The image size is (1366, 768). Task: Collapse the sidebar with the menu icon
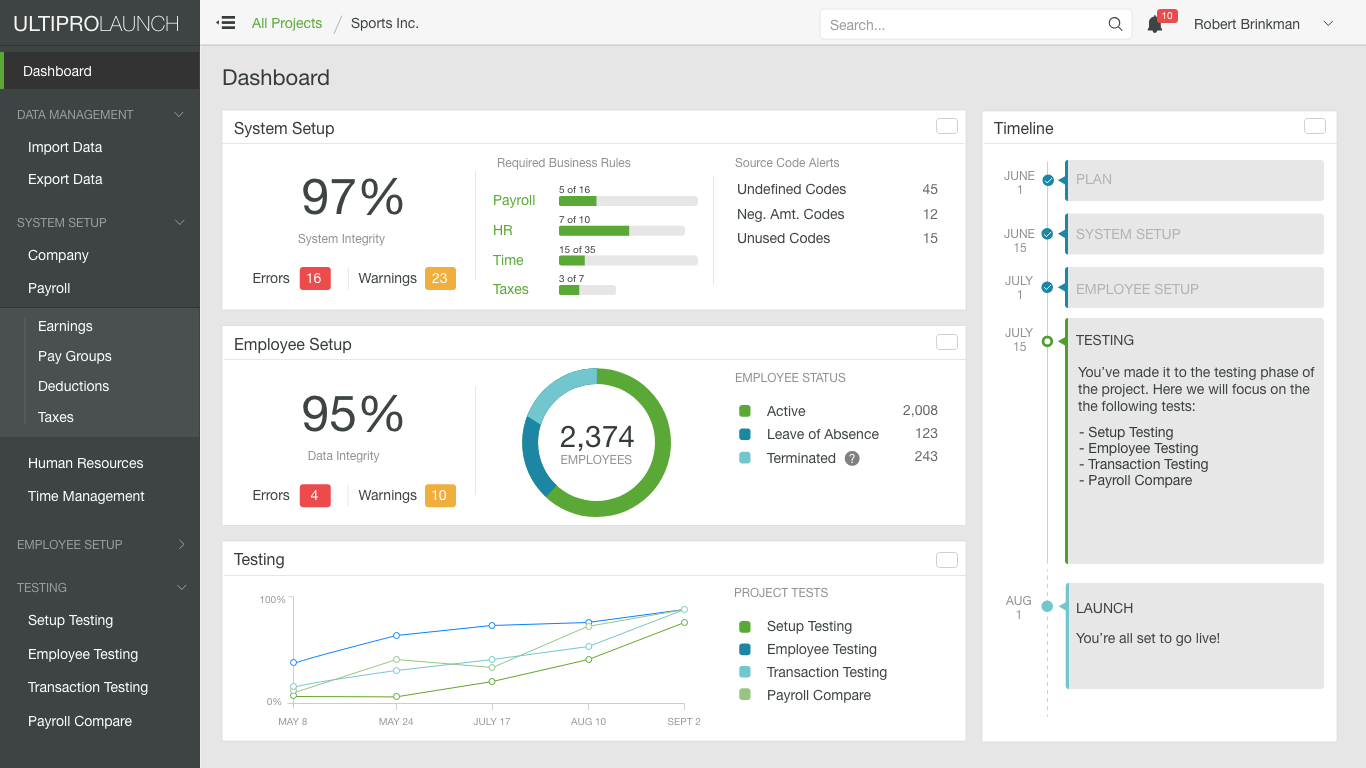click(x=226, y=23)
